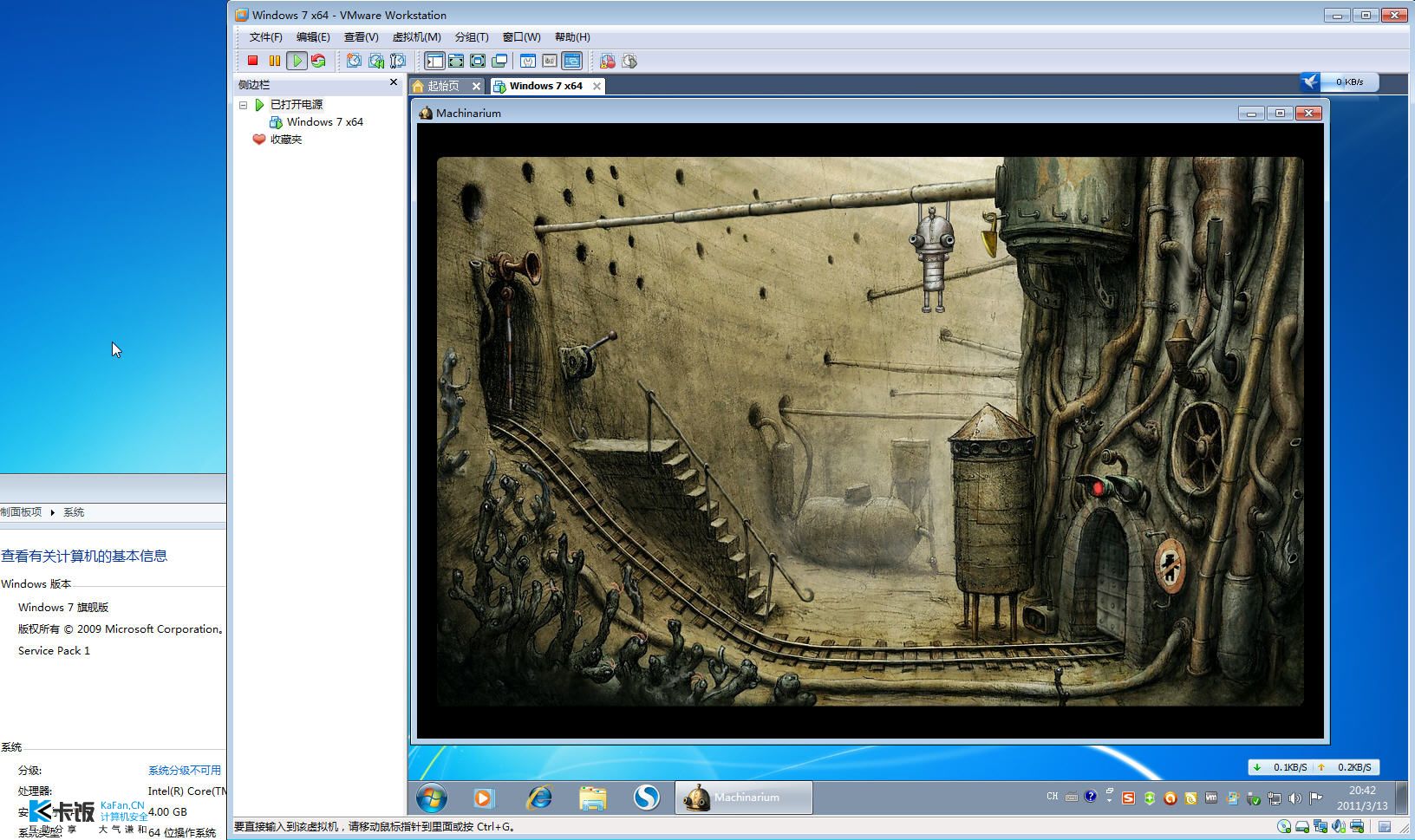Image resolution: width=1415 pixels, height=840 pixels.
Task: Open the 查看(V) menu
Action: [x=361, y=37]
